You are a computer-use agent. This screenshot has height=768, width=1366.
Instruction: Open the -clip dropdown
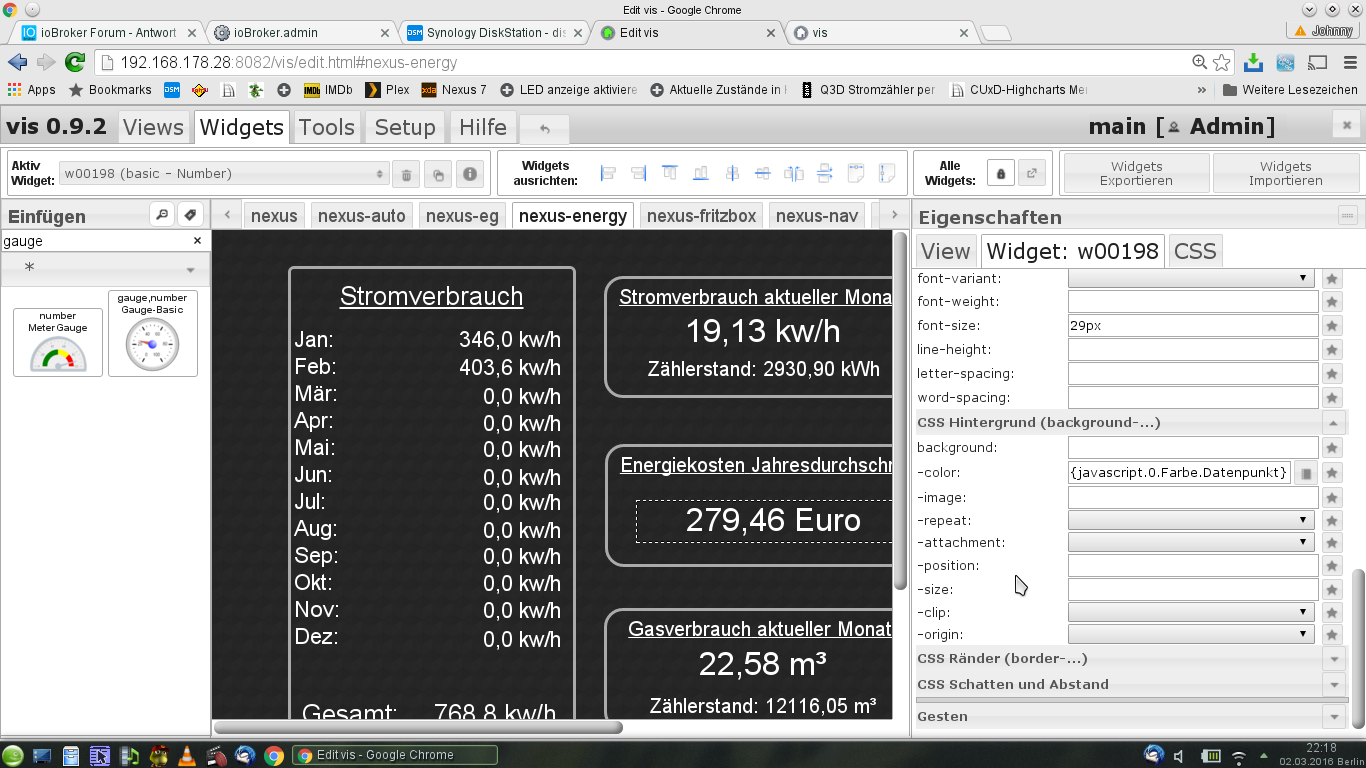(x=1191, y=612)
